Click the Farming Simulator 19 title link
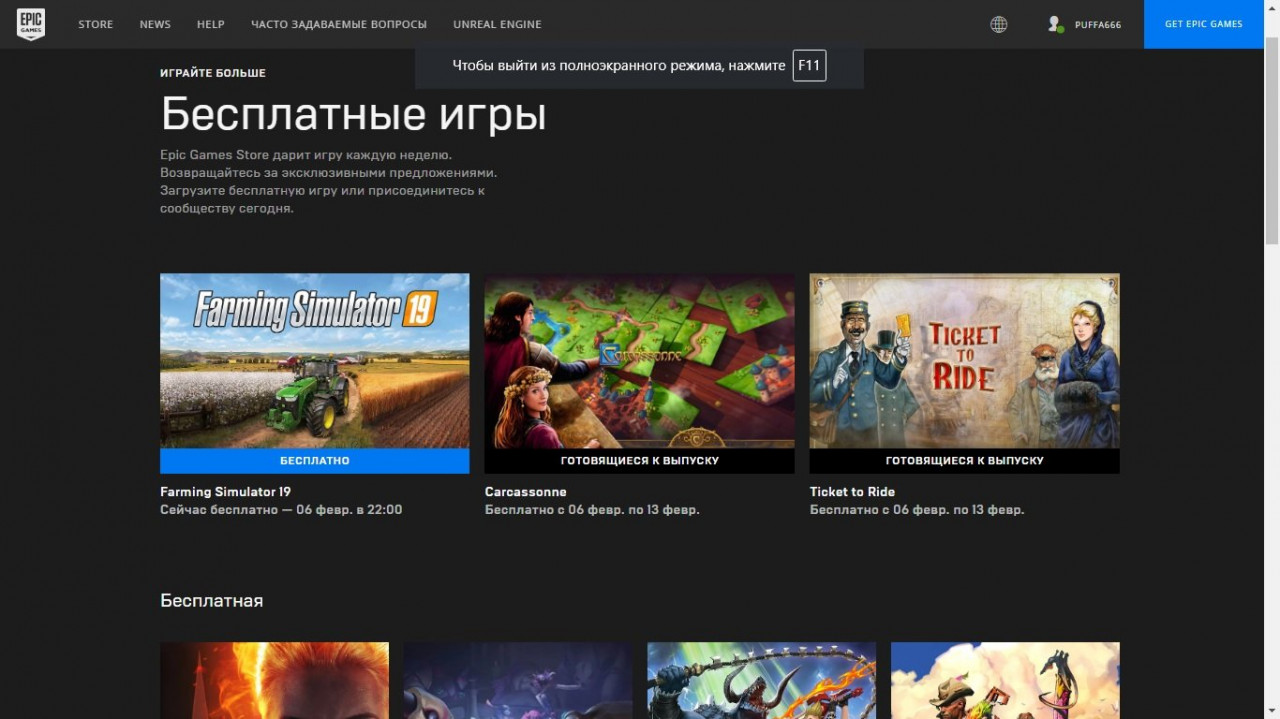The image size is (1280, 719). click(226, 492)
